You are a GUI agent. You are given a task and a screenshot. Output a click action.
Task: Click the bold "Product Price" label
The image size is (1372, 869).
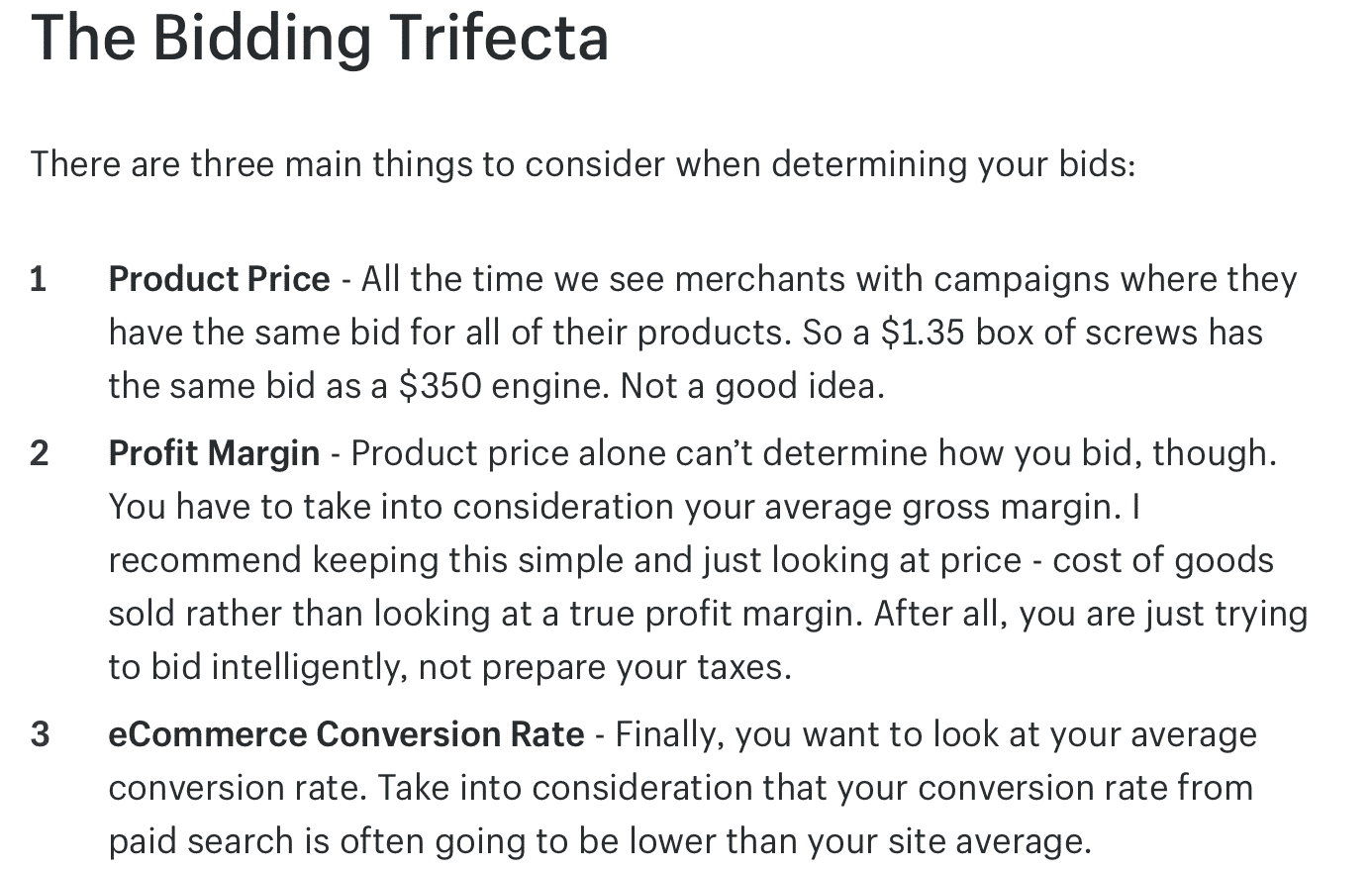[x=220, y=279]
